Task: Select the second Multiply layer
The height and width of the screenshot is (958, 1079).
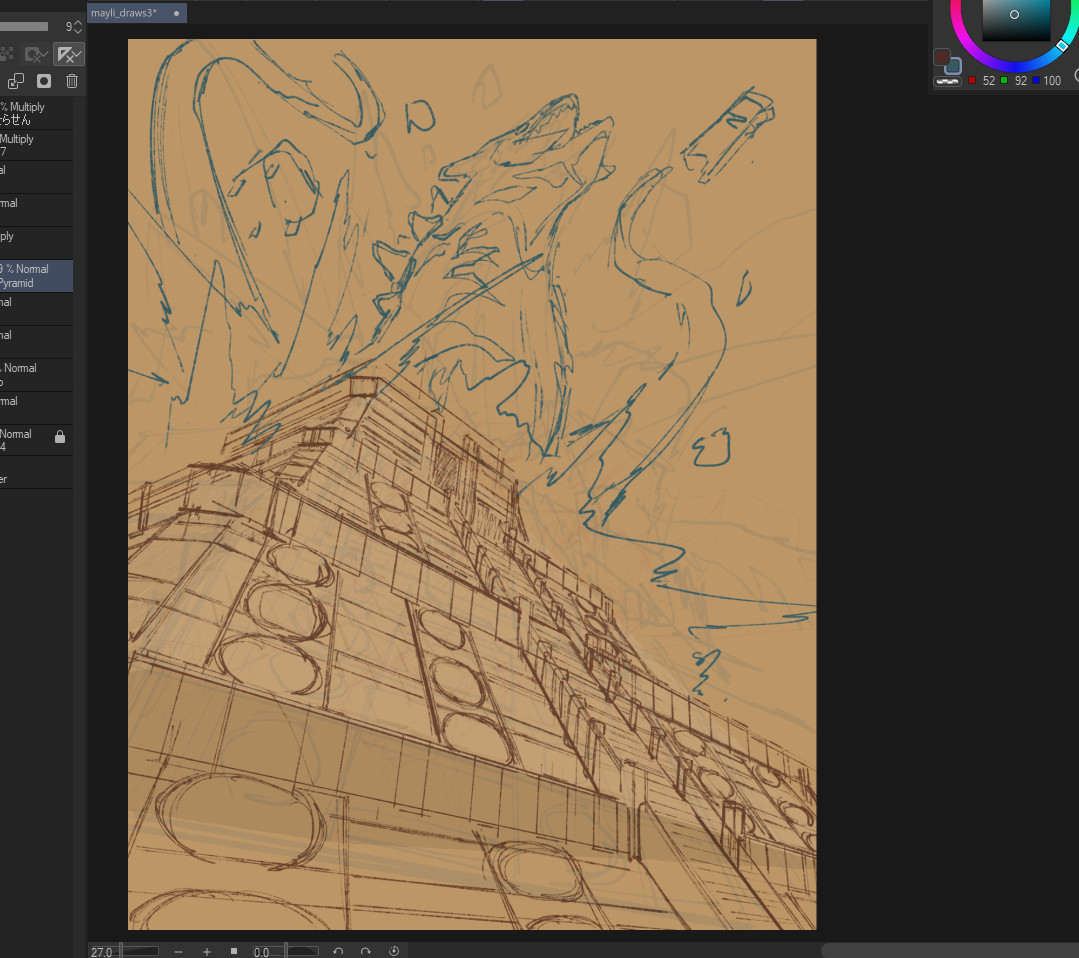Action: (36, 145)
